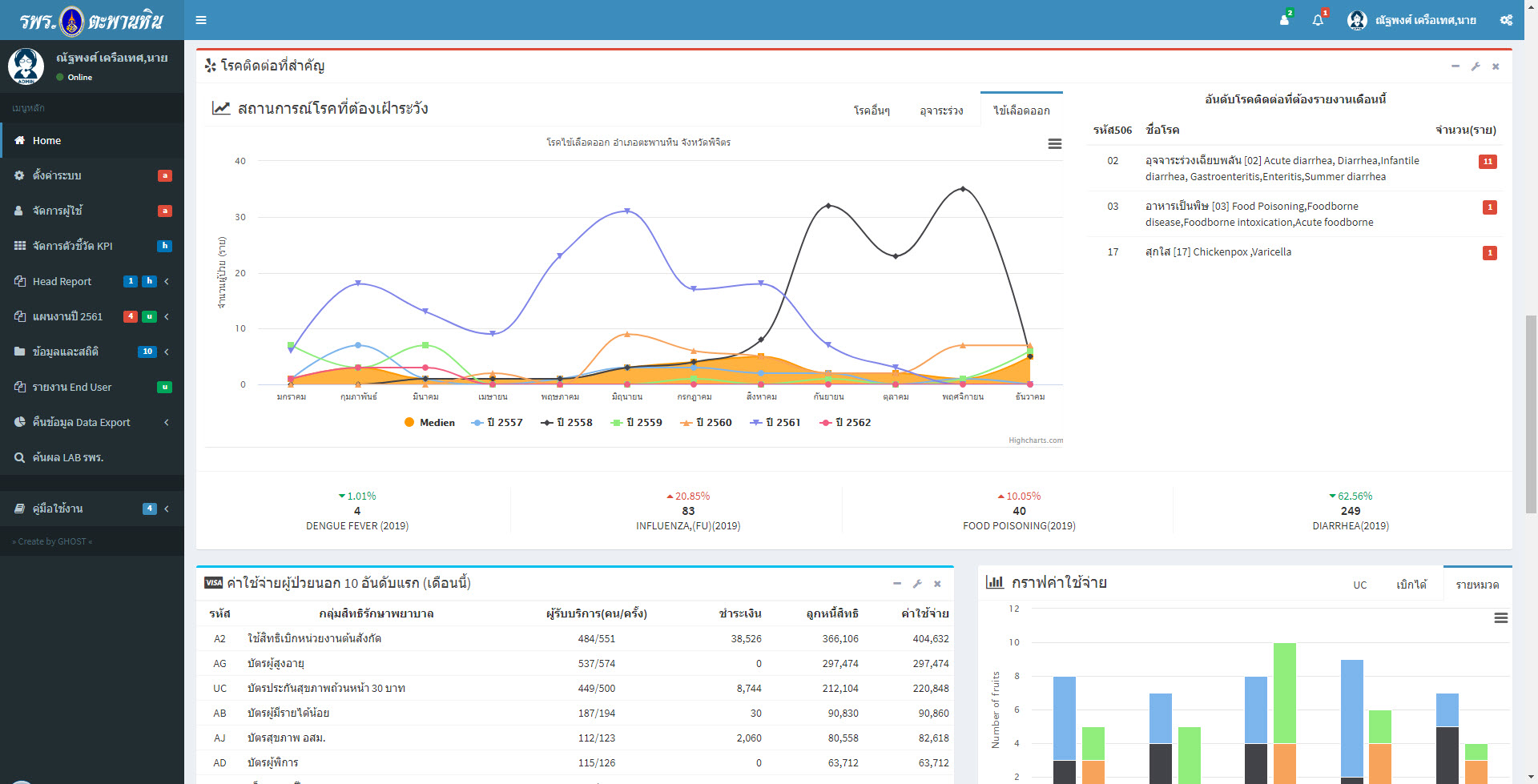Switch to เบิกได้ expenses tab
The image size is (1538, 784).
coord(1411,585)
